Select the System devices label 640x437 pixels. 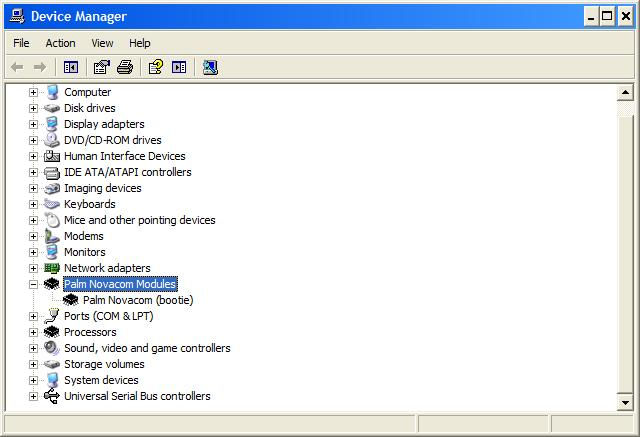[101, 380]
